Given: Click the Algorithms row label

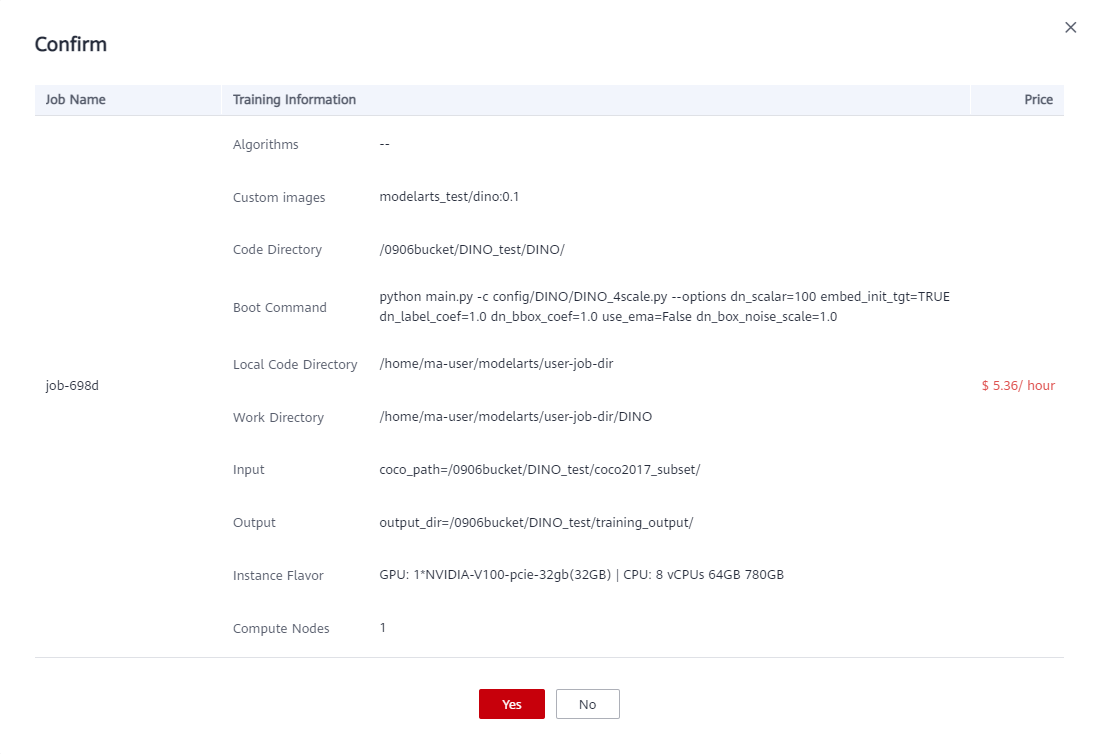Looking at the screenshot, I should point(265,145).
